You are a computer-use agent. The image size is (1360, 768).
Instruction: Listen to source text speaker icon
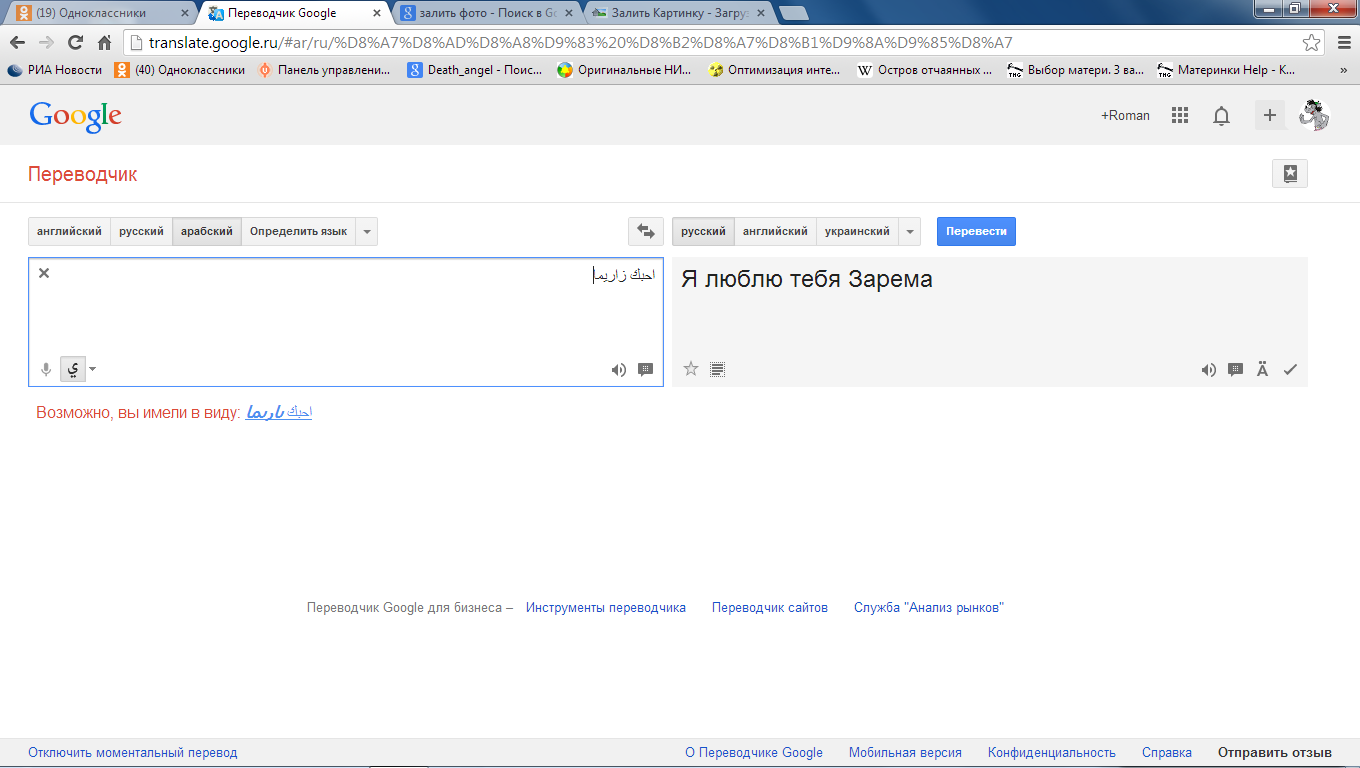pos(619,369)
